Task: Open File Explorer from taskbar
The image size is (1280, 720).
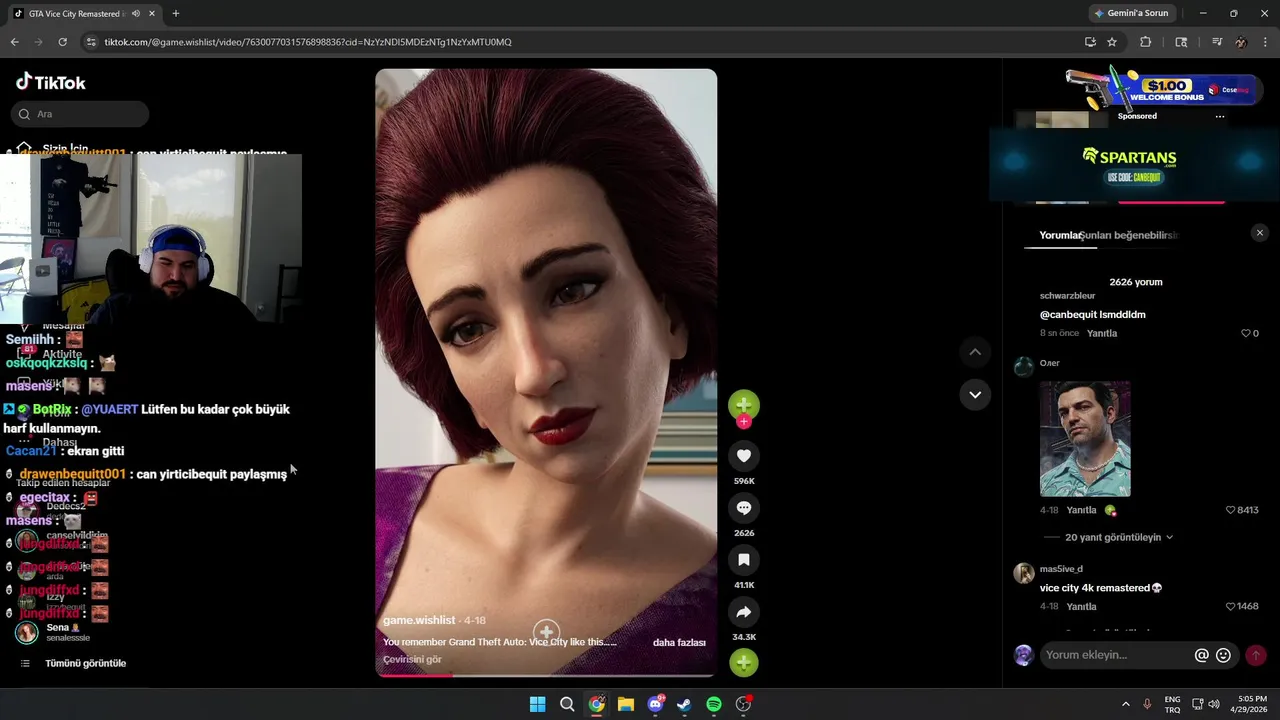Action: (x=626, y=704)
